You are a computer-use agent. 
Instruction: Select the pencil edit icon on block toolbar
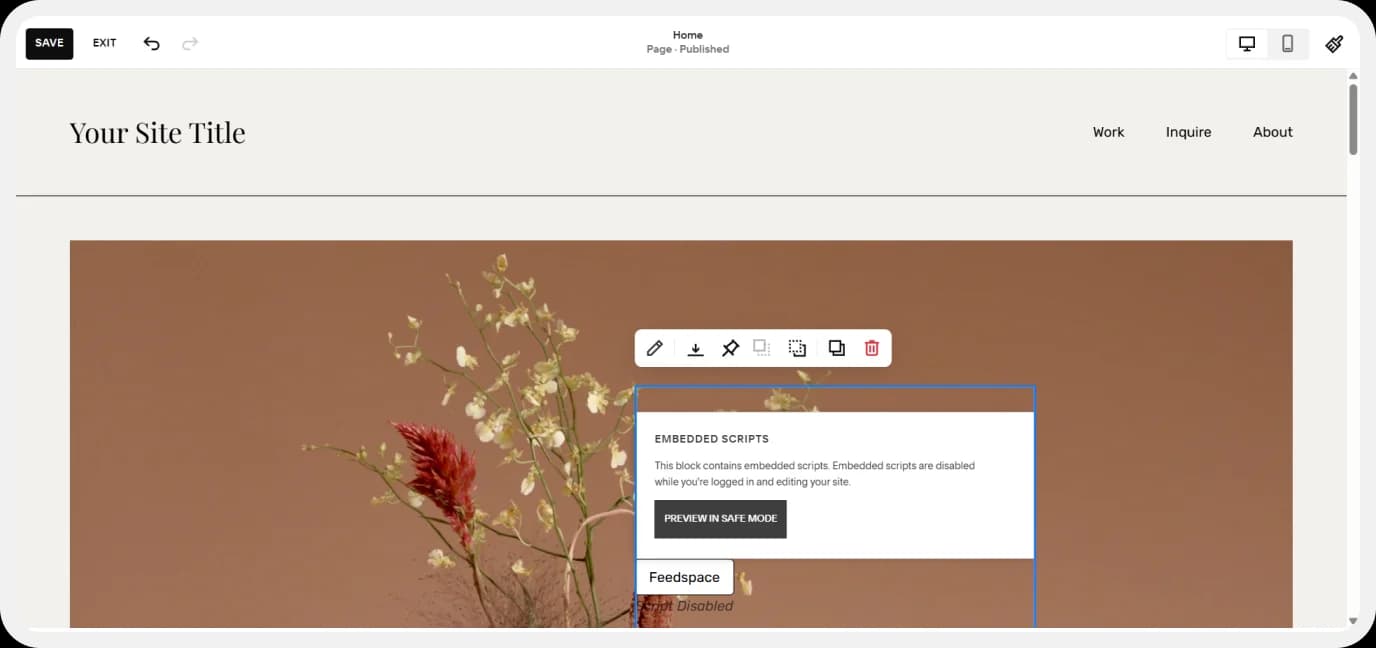655,348
